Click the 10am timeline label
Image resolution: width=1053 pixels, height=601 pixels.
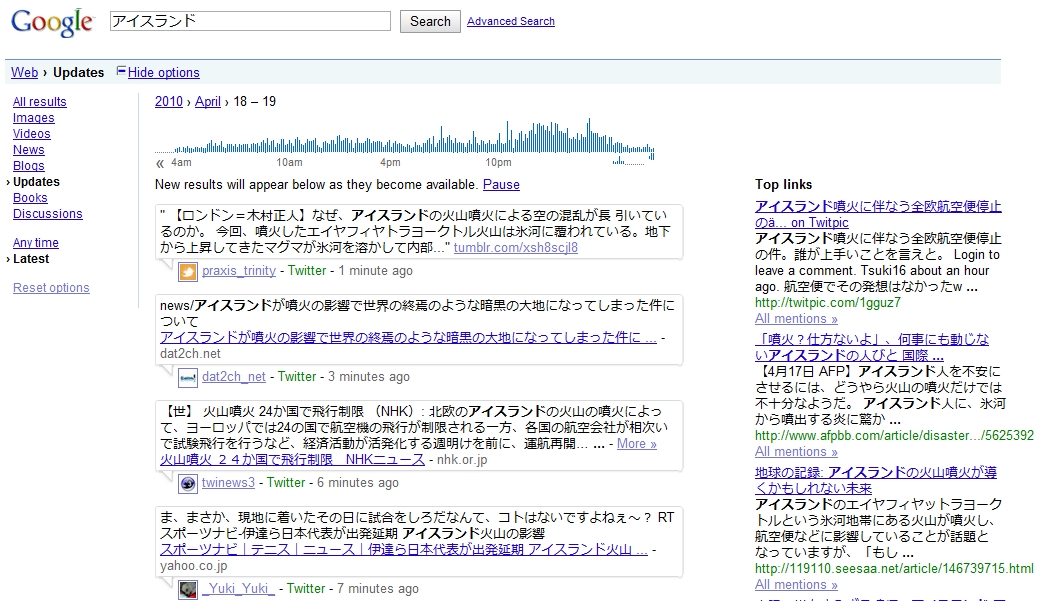[x=289, y=163]
